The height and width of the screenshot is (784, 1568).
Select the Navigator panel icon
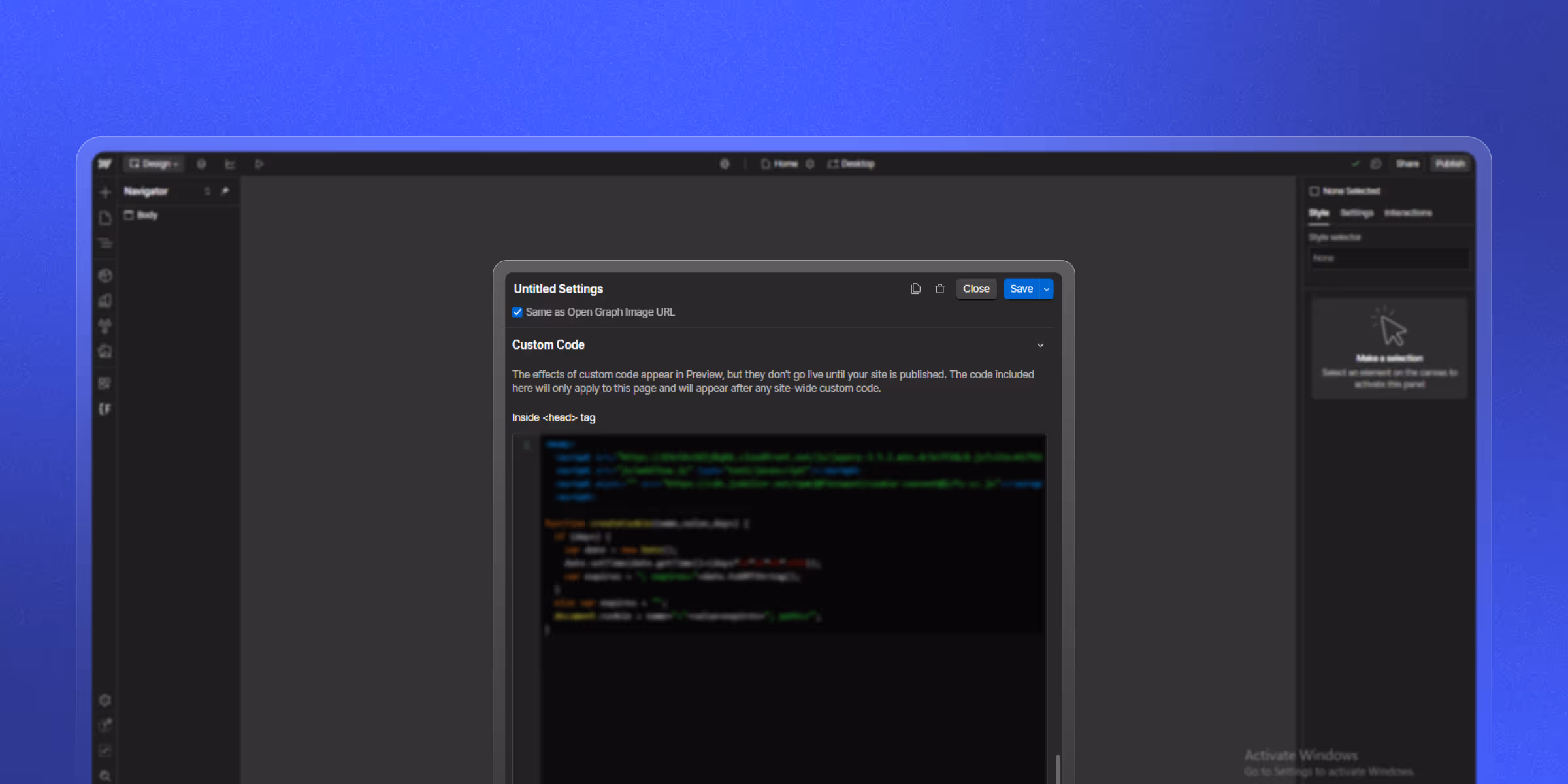point(105,243)
